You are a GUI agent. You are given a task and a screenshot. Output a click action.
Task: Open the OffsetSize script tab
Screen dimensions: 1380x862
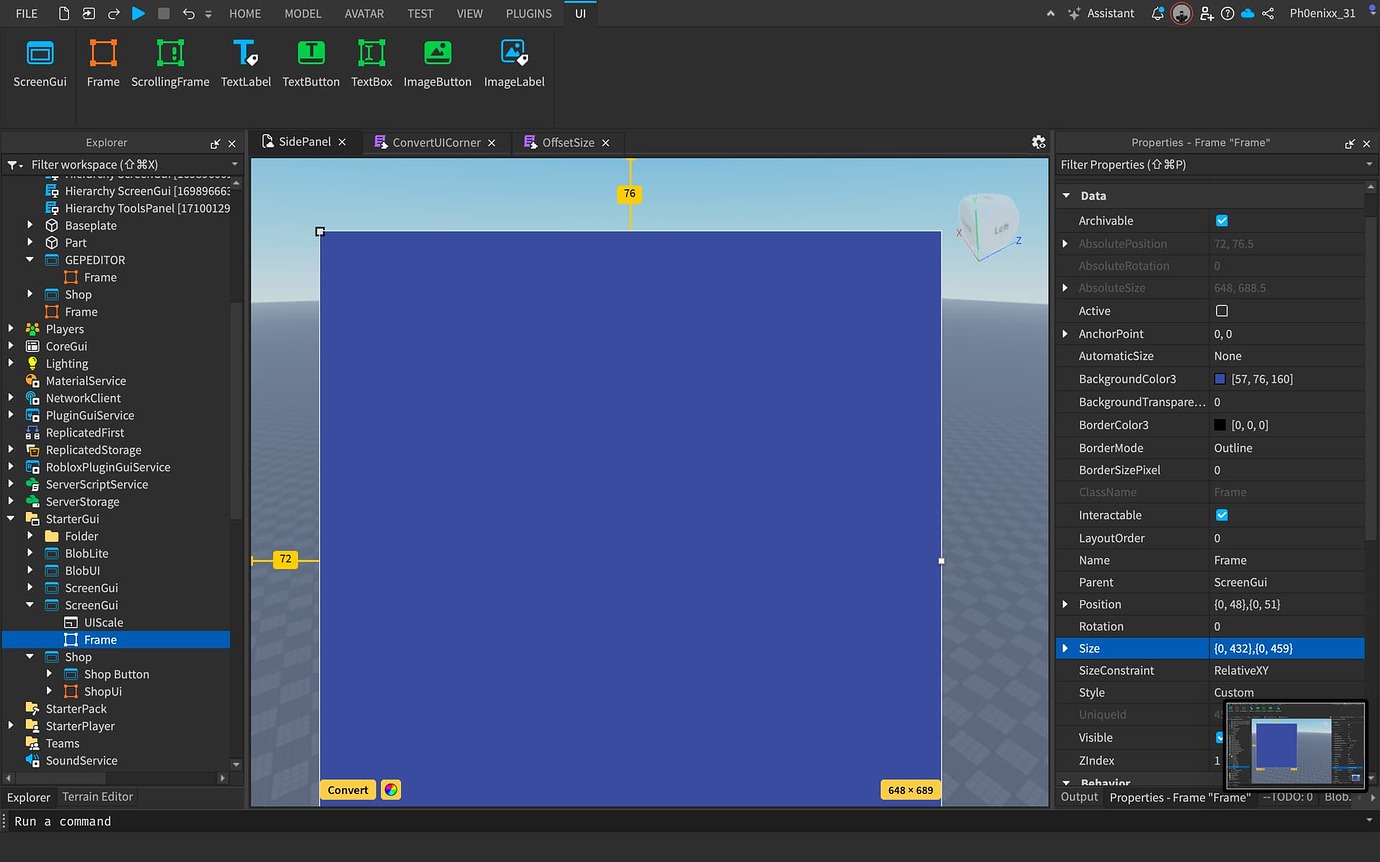pos(568,142)
